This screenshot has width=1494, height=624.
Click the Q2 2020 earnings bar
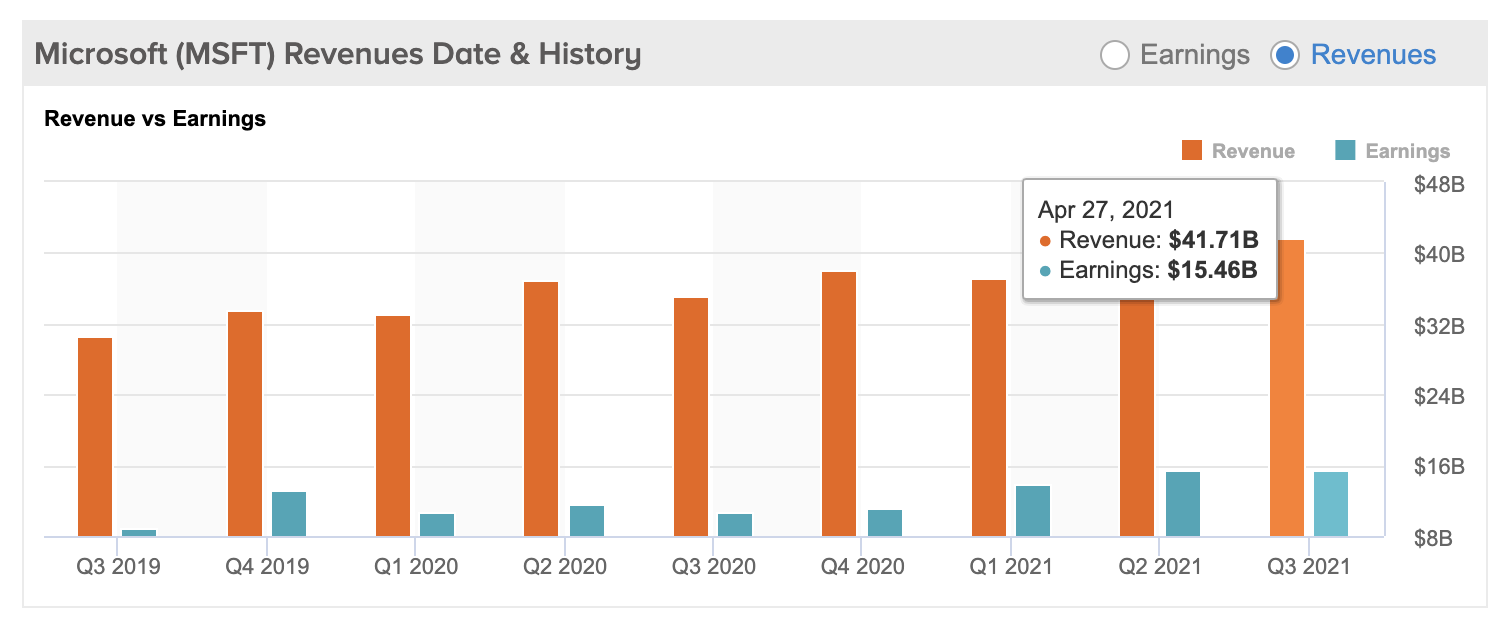click(x=587, y=521)
